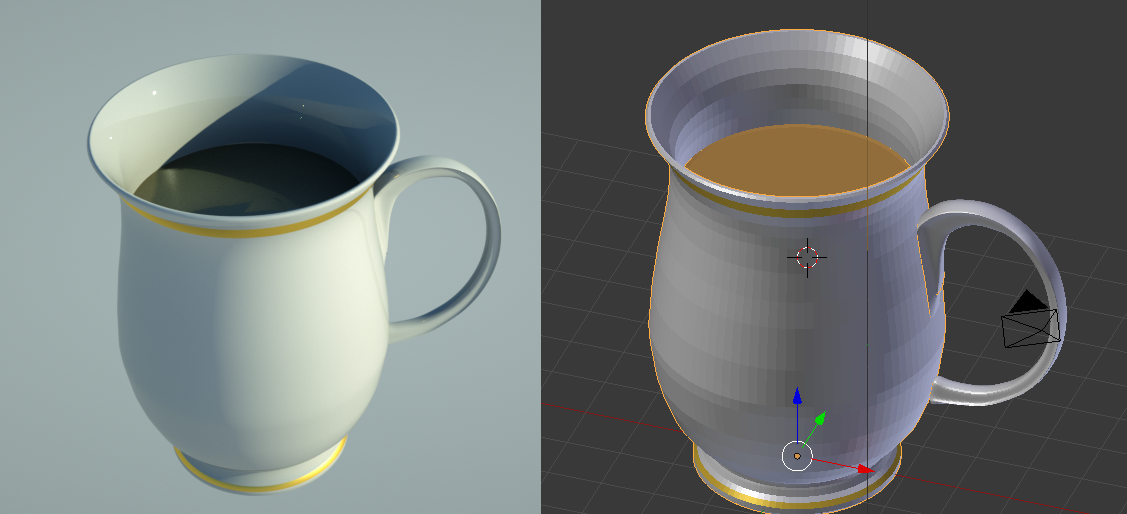Click the white manipulator center circle
Screen dimensions: 1127x514
796,456
